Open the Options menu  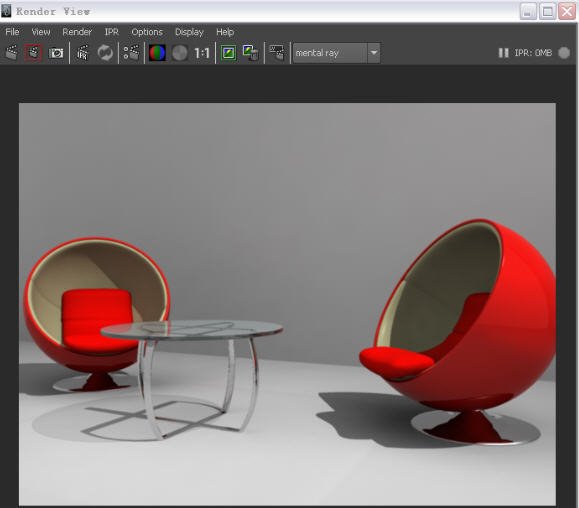[x=147, y=32]
